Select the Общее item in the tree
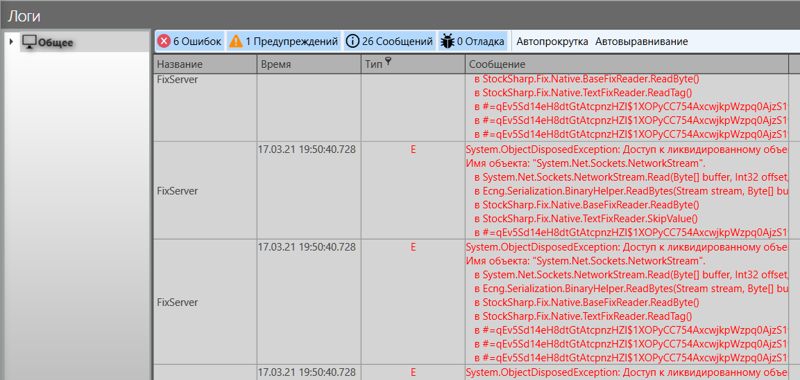 [x=56, y=42]
